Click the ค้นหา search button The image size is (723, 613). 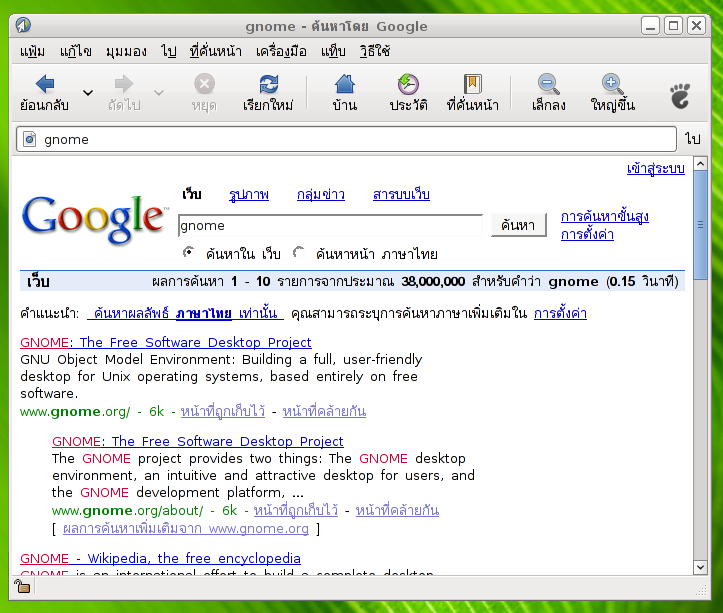[518, 225]
